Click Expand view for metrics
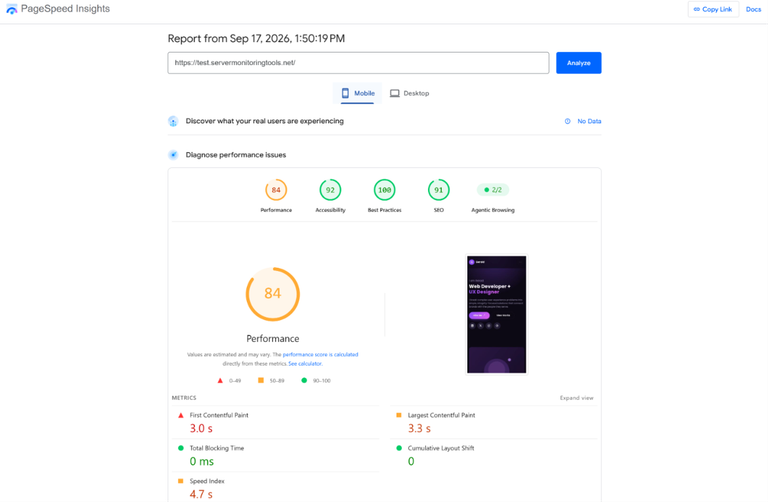 tap(576, 398)
